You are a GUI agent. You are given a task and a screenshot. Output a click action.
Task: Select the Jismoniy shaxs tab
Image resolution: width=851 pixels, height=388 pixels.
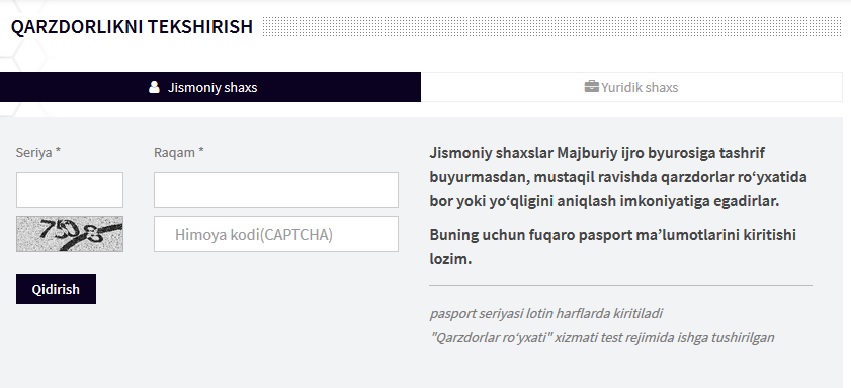tap(210, 87)
